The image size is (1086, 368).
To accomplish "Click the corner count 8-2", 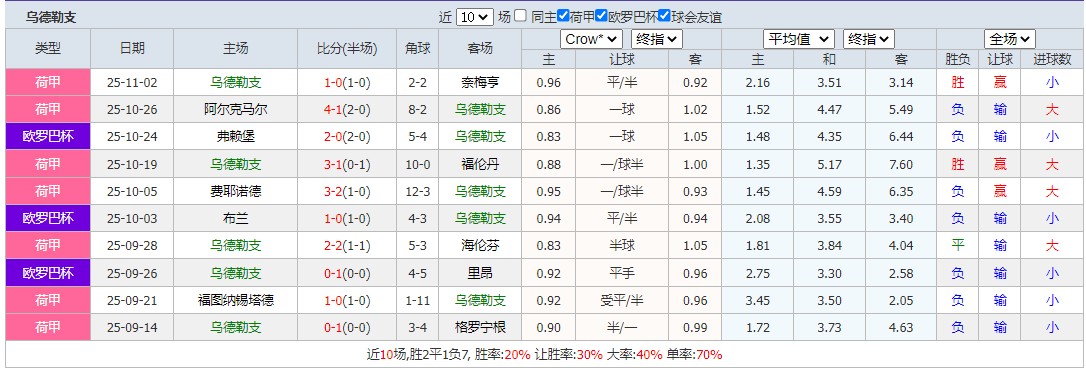I will 418,109.
